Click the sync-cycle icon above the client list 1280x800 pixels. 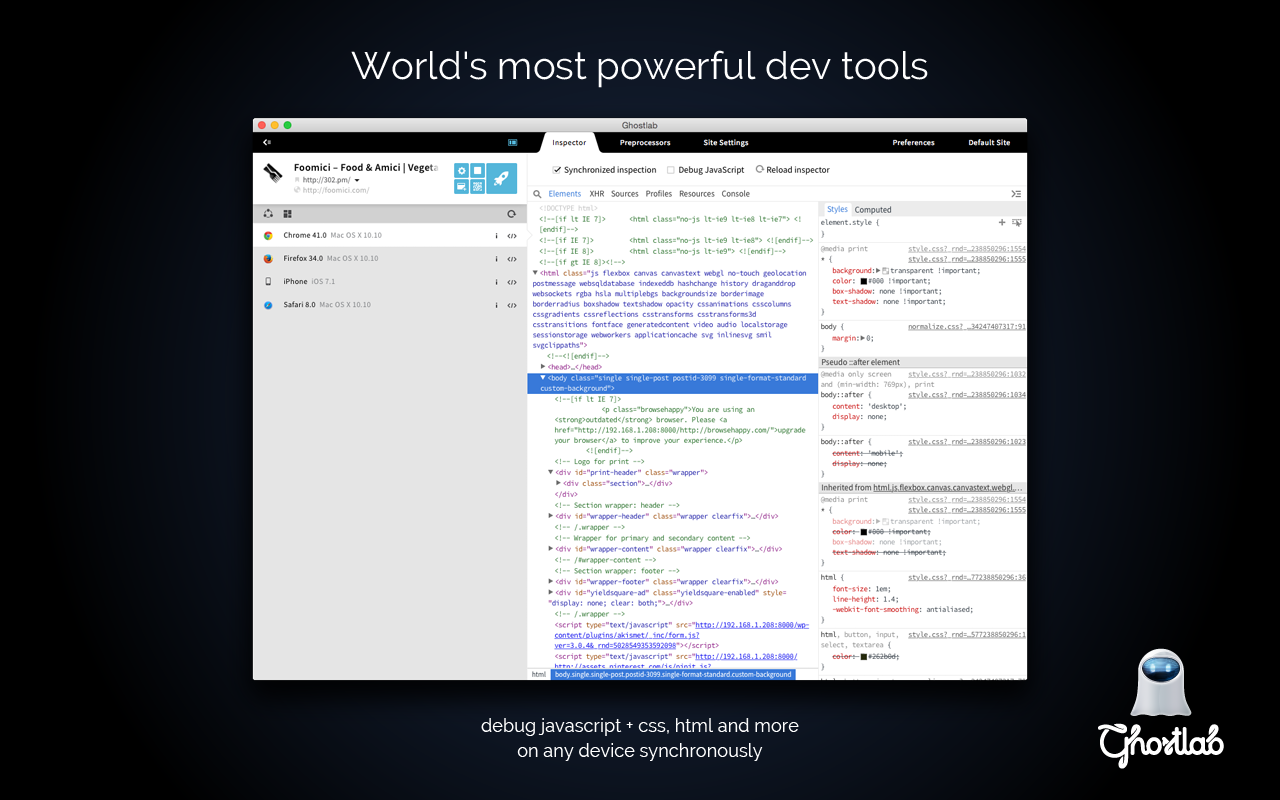(268, 213)
